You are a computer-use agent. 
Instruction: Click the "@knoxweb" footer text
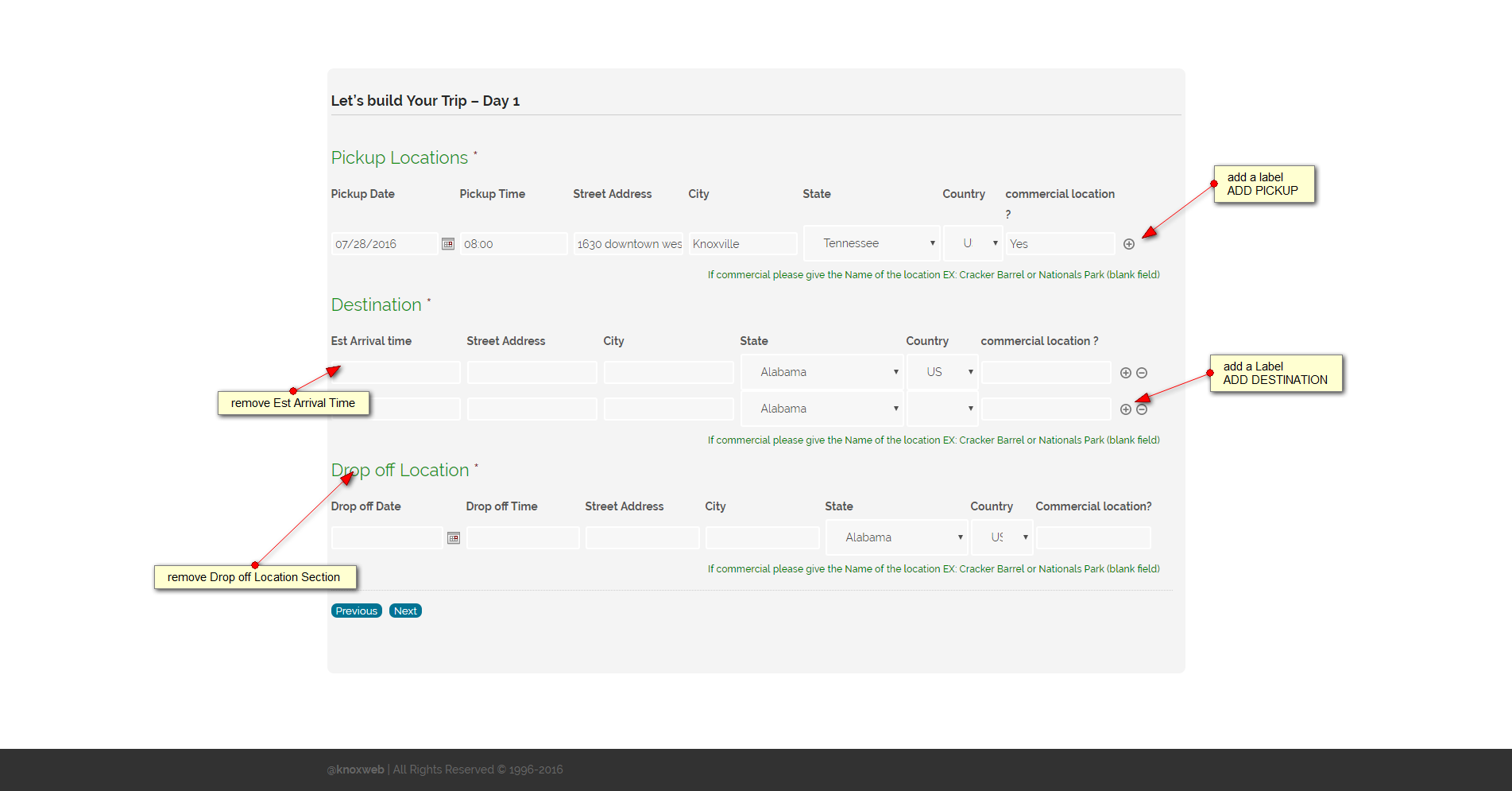(x=356, y=770)
